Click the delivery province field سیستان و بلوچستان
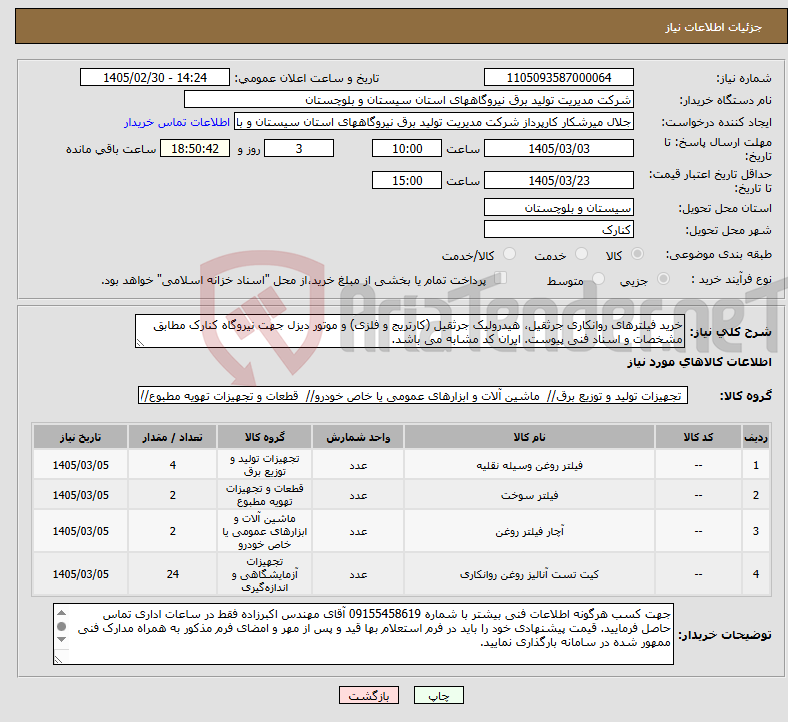The height and width of the screenshot is (722, 788). click(559, 208)
